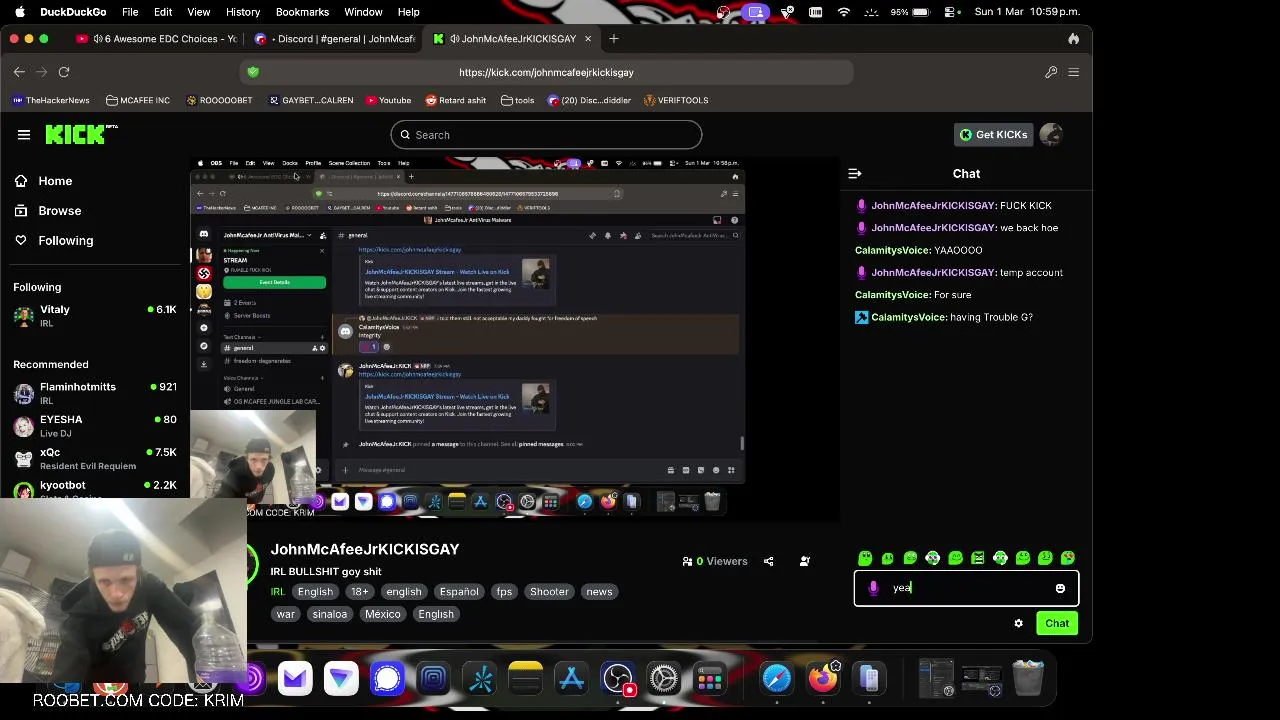Open the Youtube bookmark
Viewport: 1280px width, 720px height.
(x=388, y=100)
